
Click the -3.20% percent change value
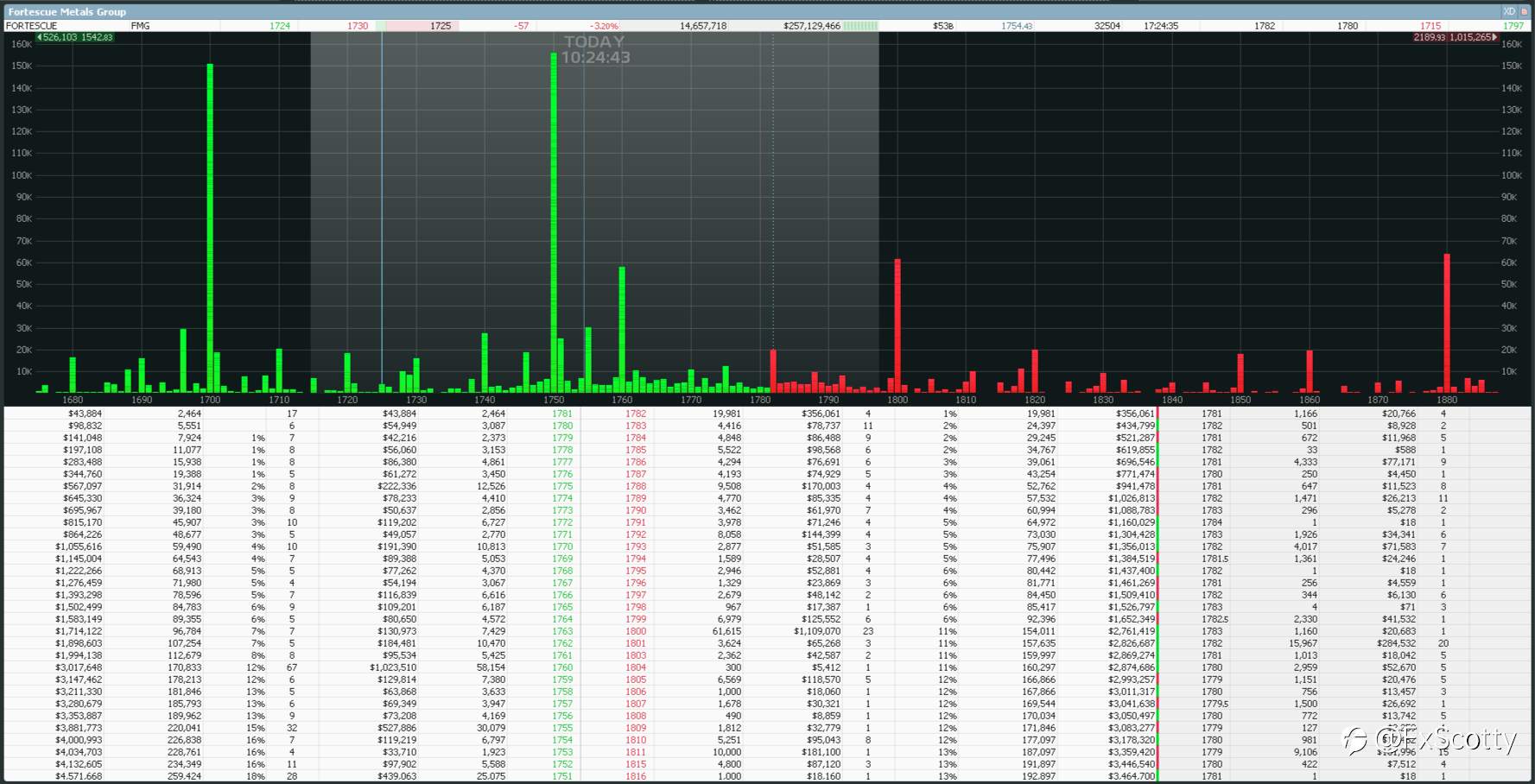click(604, 26)
